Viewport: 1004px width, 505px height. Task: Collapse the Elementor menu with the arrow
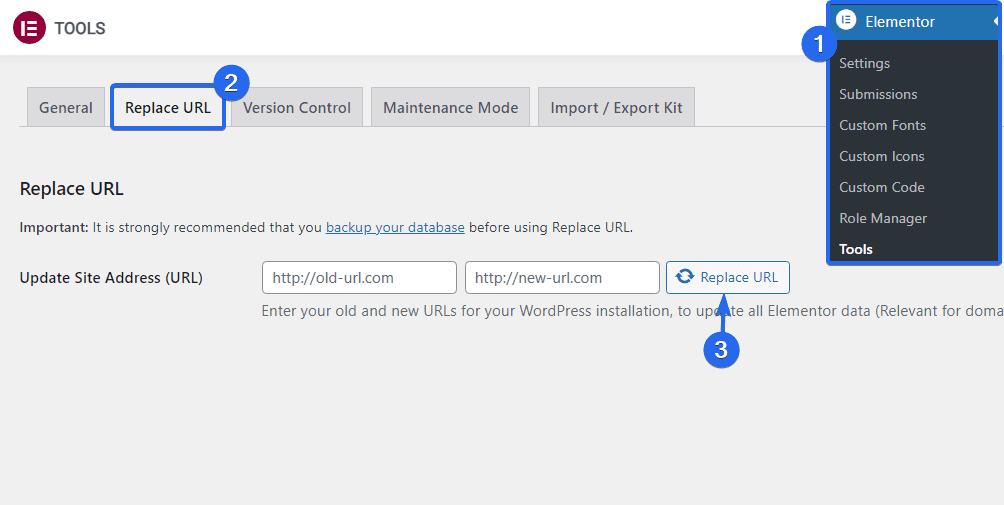click(995, 21)
